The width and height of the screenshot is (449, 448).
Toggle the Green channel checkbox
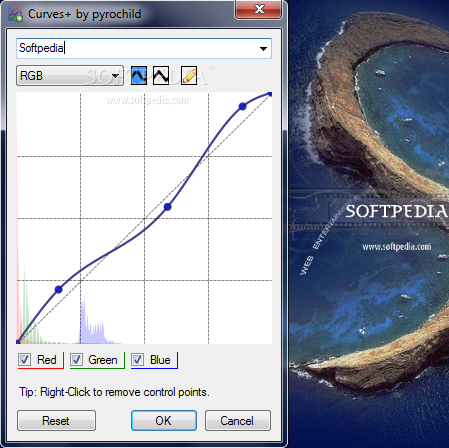[x=76, y=360]
